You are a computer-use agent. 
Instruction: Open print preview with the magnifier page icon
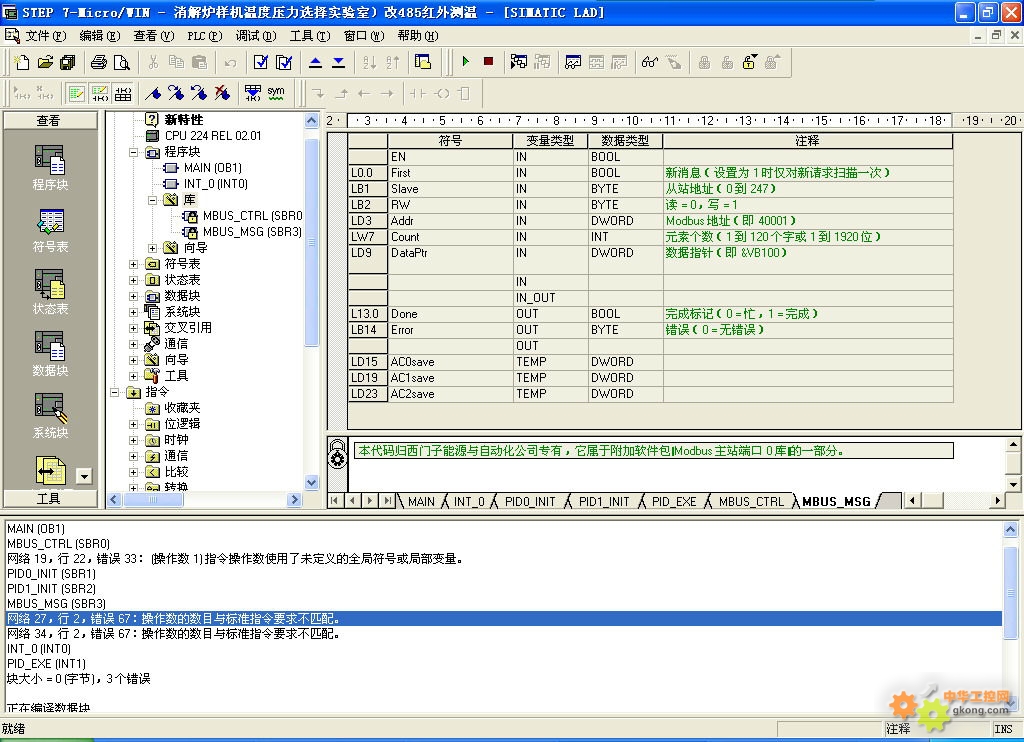[121, 62]
